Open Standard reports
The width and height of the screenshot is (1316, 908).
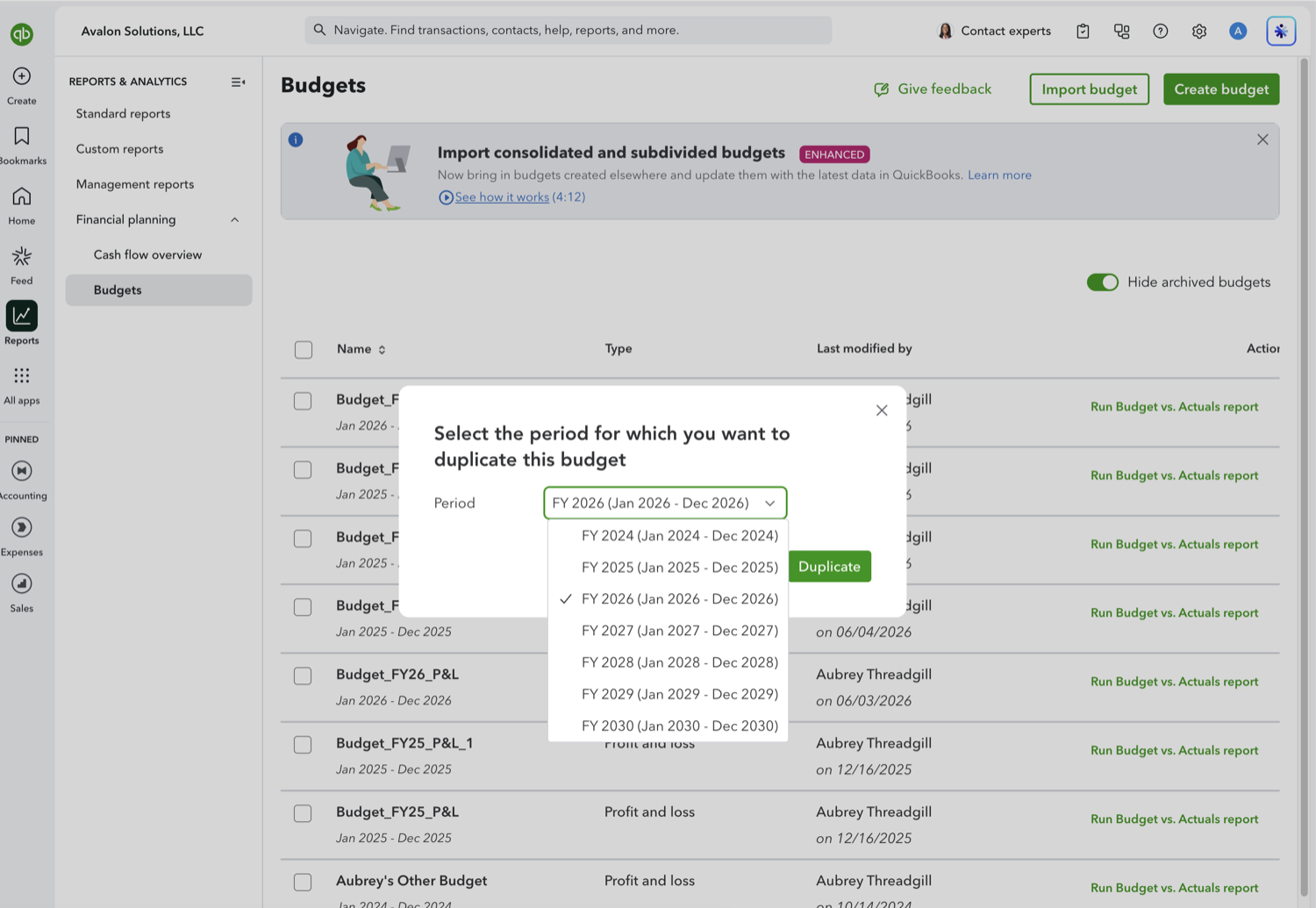123,114
